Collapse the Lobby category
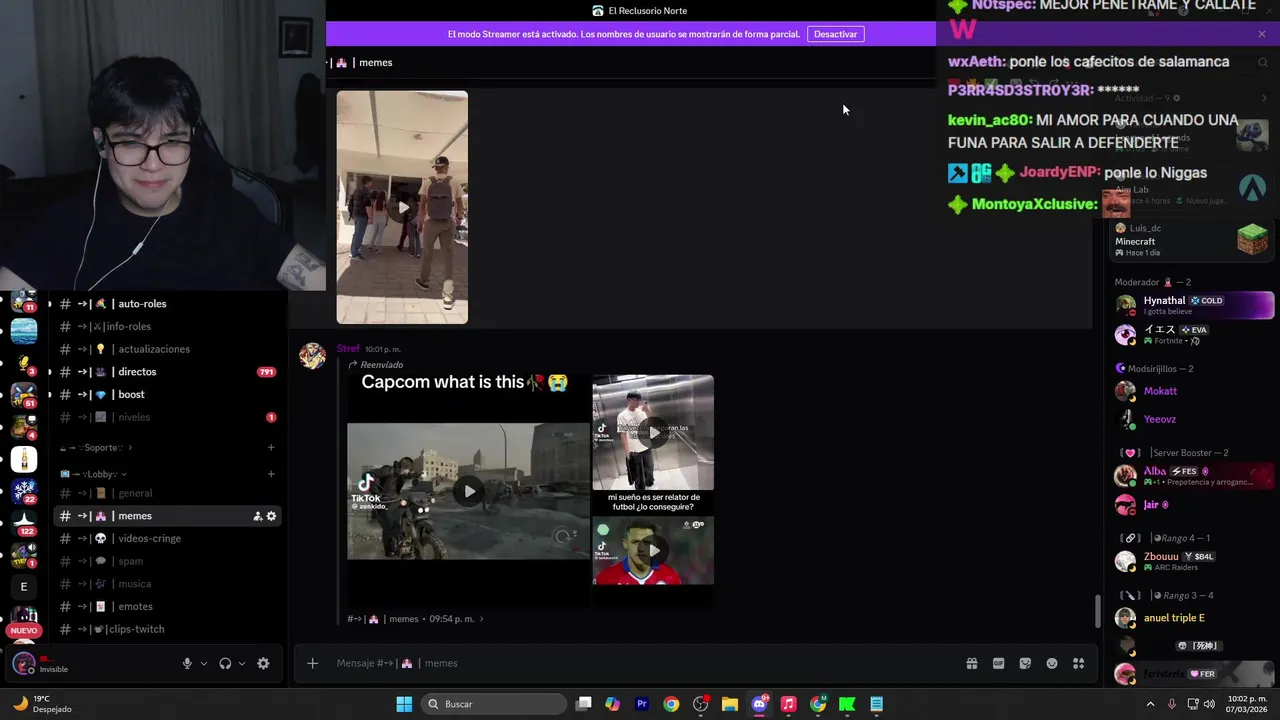 (x=93, y=474)
